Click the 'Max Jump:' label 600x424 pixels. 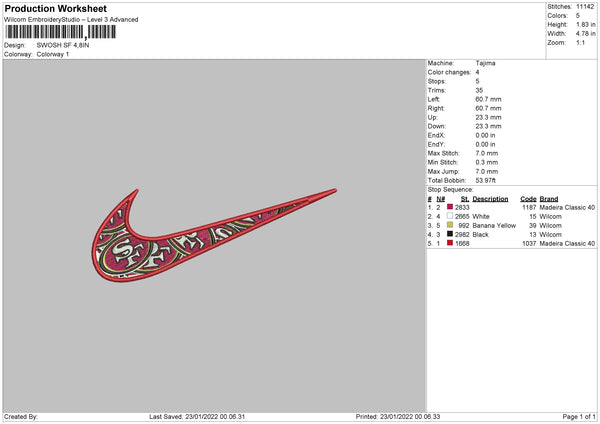click(443, 171)
